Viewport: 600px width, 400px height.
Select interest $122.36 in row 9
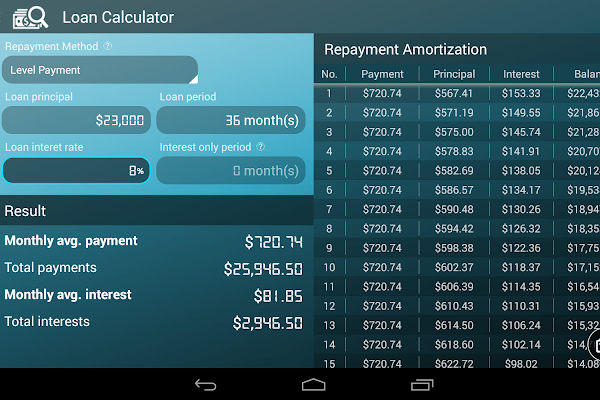(x=521, y=248)
